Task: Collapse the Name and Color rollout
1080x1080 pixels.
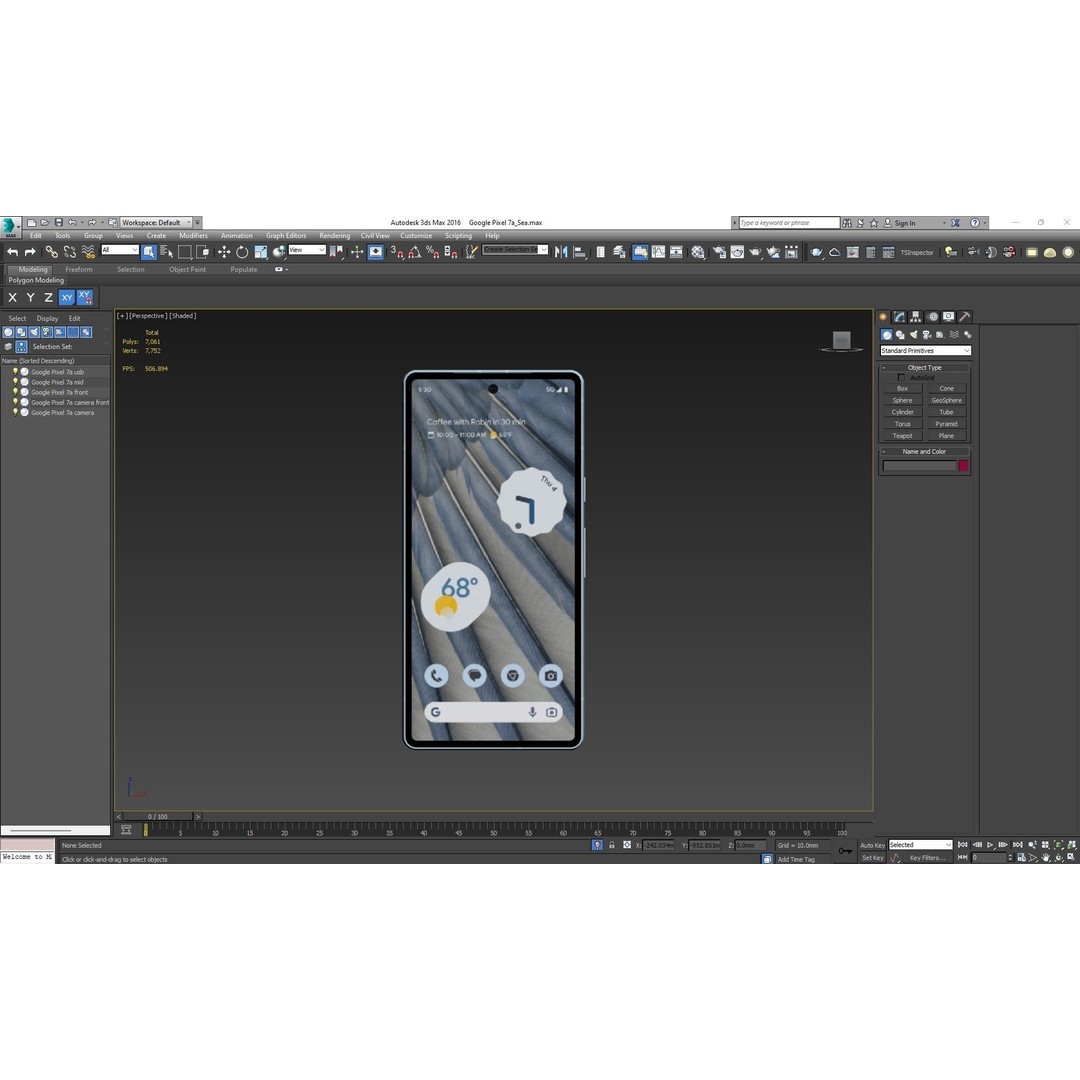Action: (x=924, y=452)
